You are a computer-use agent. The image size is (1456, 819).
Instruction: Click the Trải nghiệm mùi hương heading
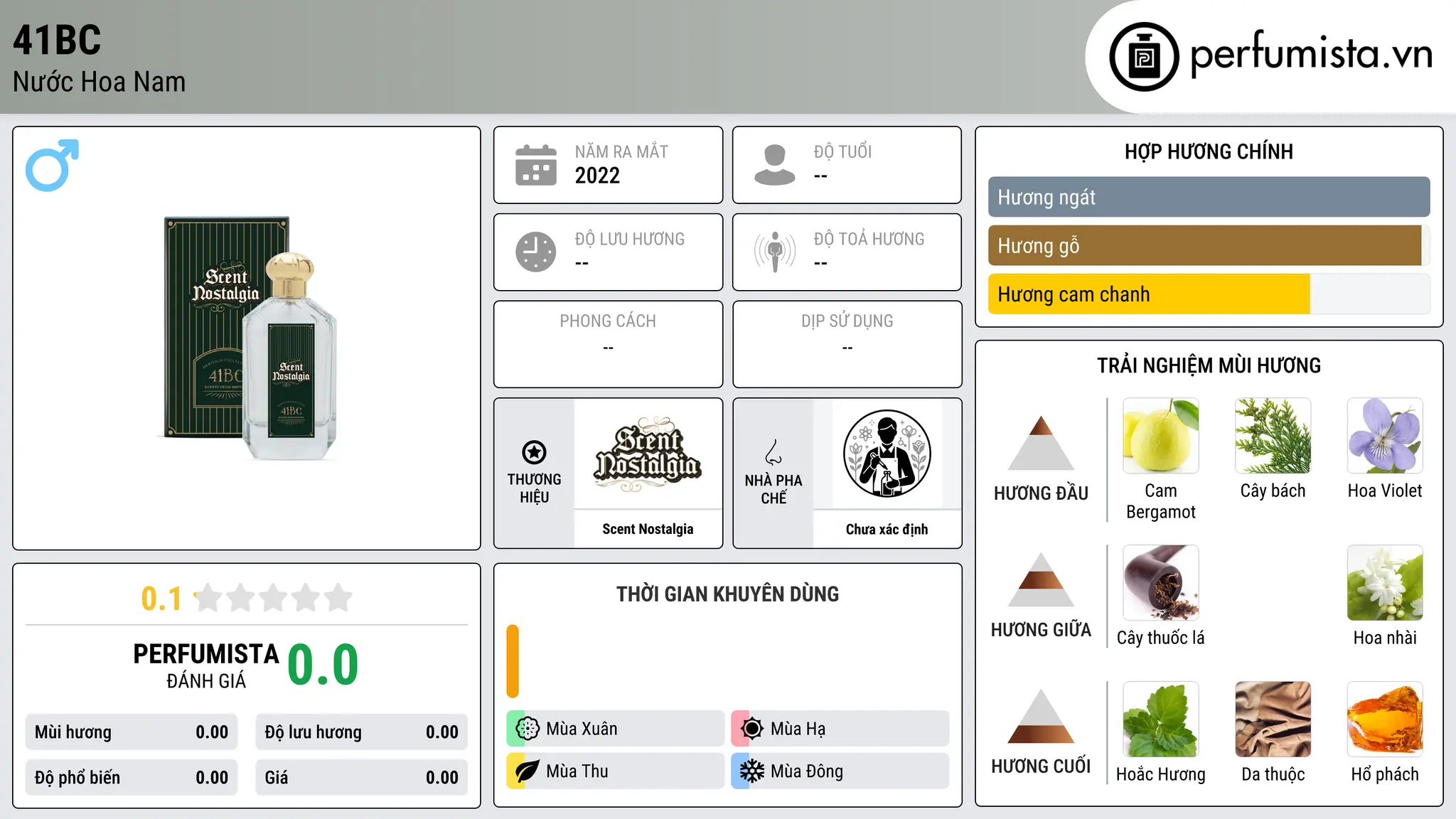pos(1209,365)
